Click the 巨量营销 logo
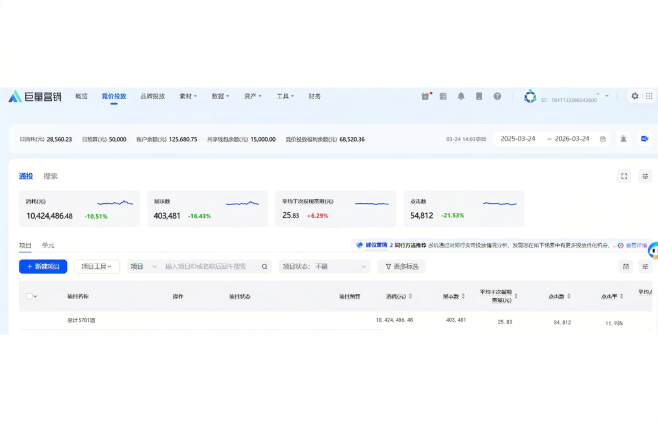This screenshot has height=422, width=658. coord(35,96)
